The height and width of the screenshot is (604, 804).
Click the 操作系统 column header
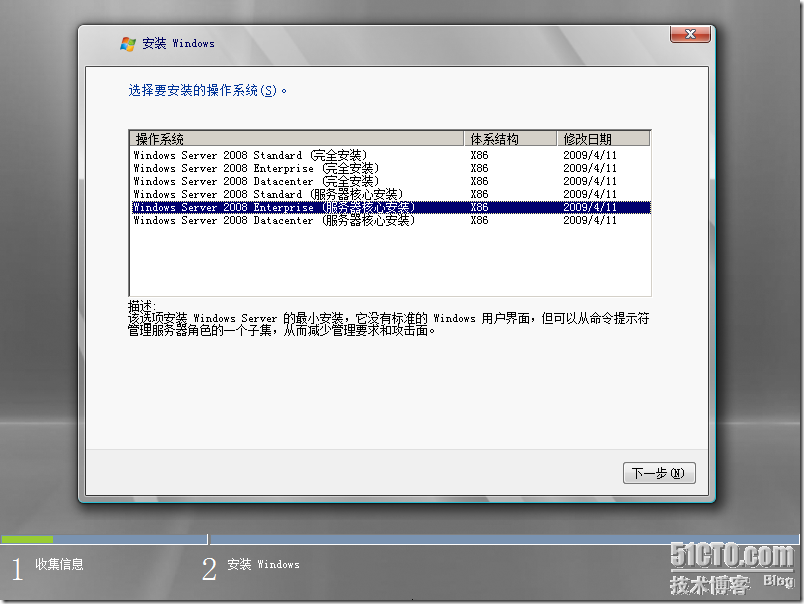click(296, 139)
